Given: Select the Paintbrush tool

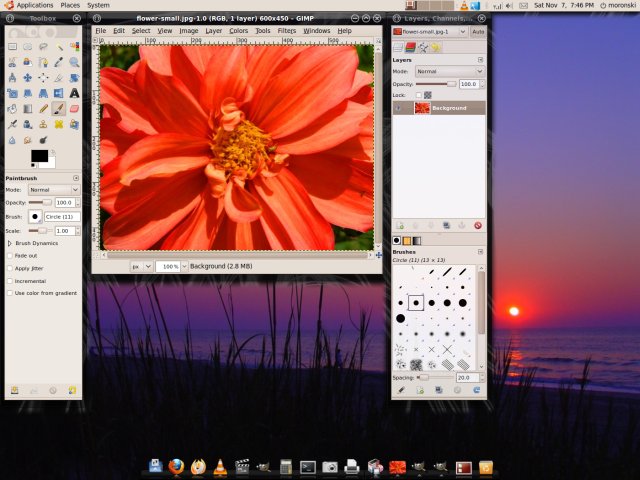Looking at the screenshot, I should 59,109.
